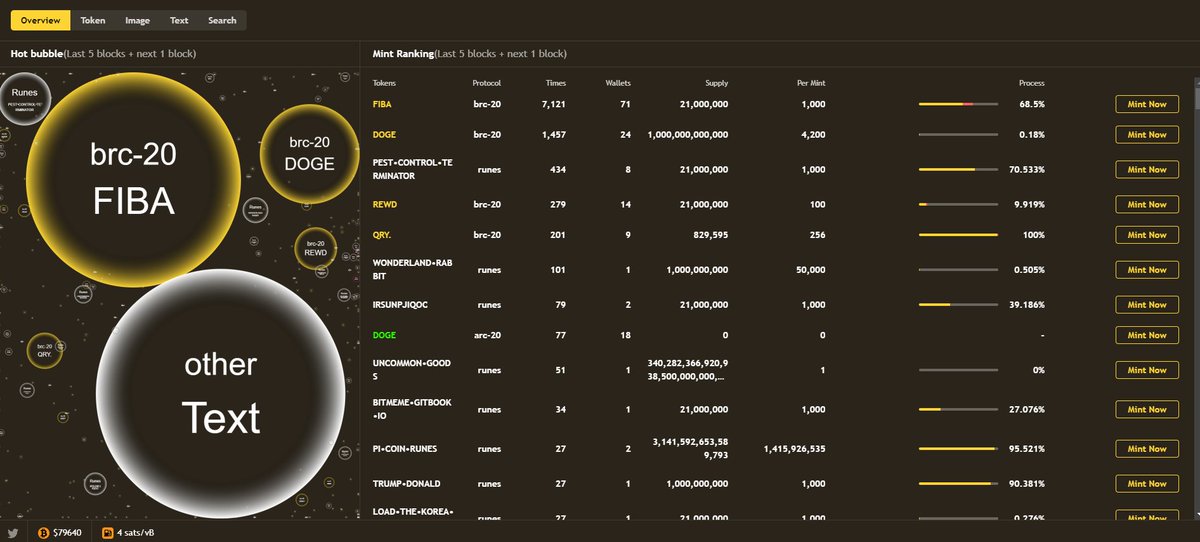The height and width of the screenshot is (542, 1200).
Task: Click the IRSUNPJIQOC progress bar at 39.186%
Action: pos(958,305)
